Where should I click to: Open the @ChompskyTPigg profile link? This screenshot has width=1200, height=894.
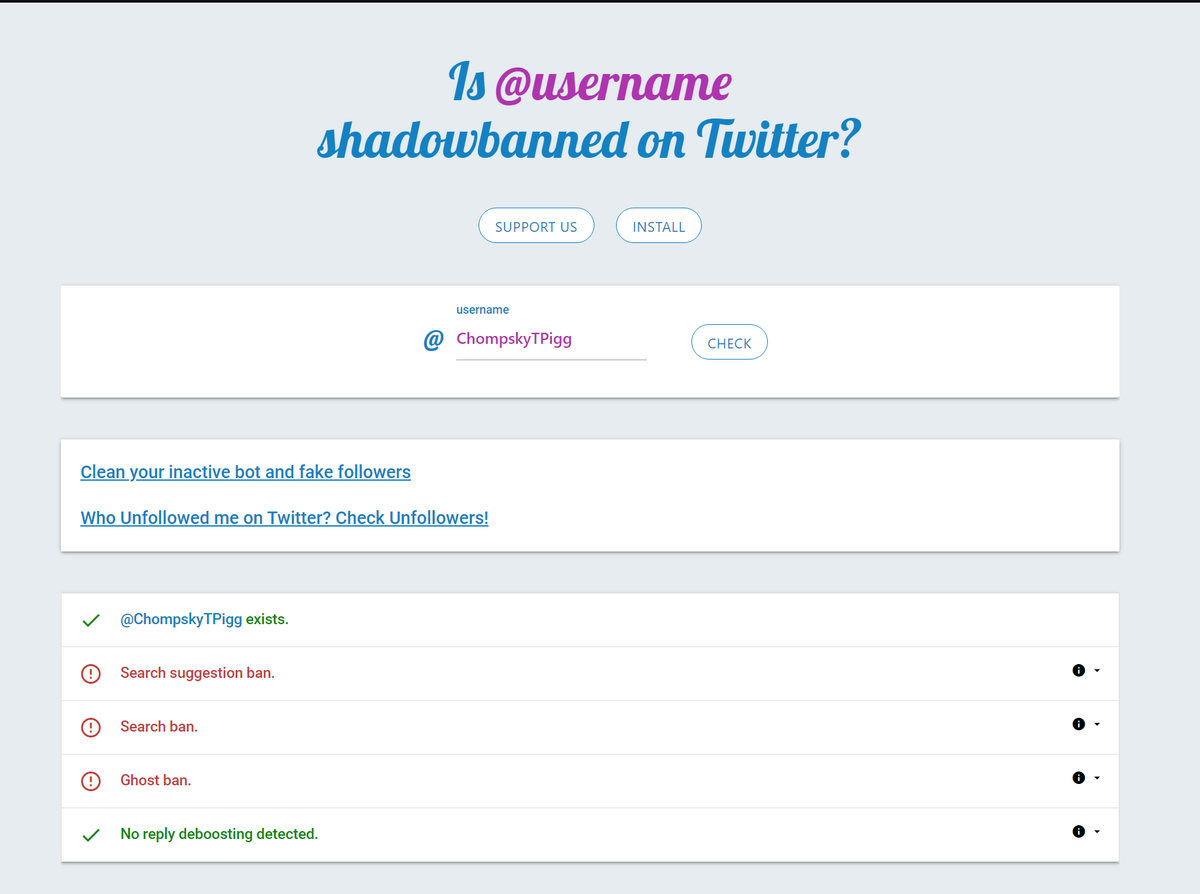pyautogui.click(x=181, y=620)
